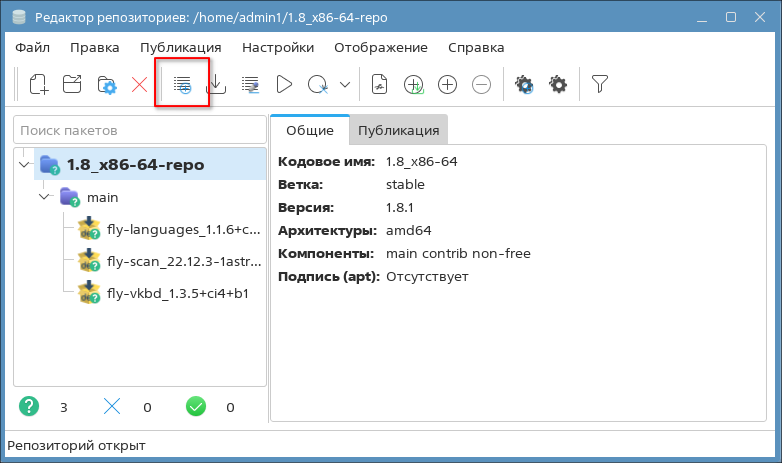Click the funnel filter icon

(x=599, y=85)
